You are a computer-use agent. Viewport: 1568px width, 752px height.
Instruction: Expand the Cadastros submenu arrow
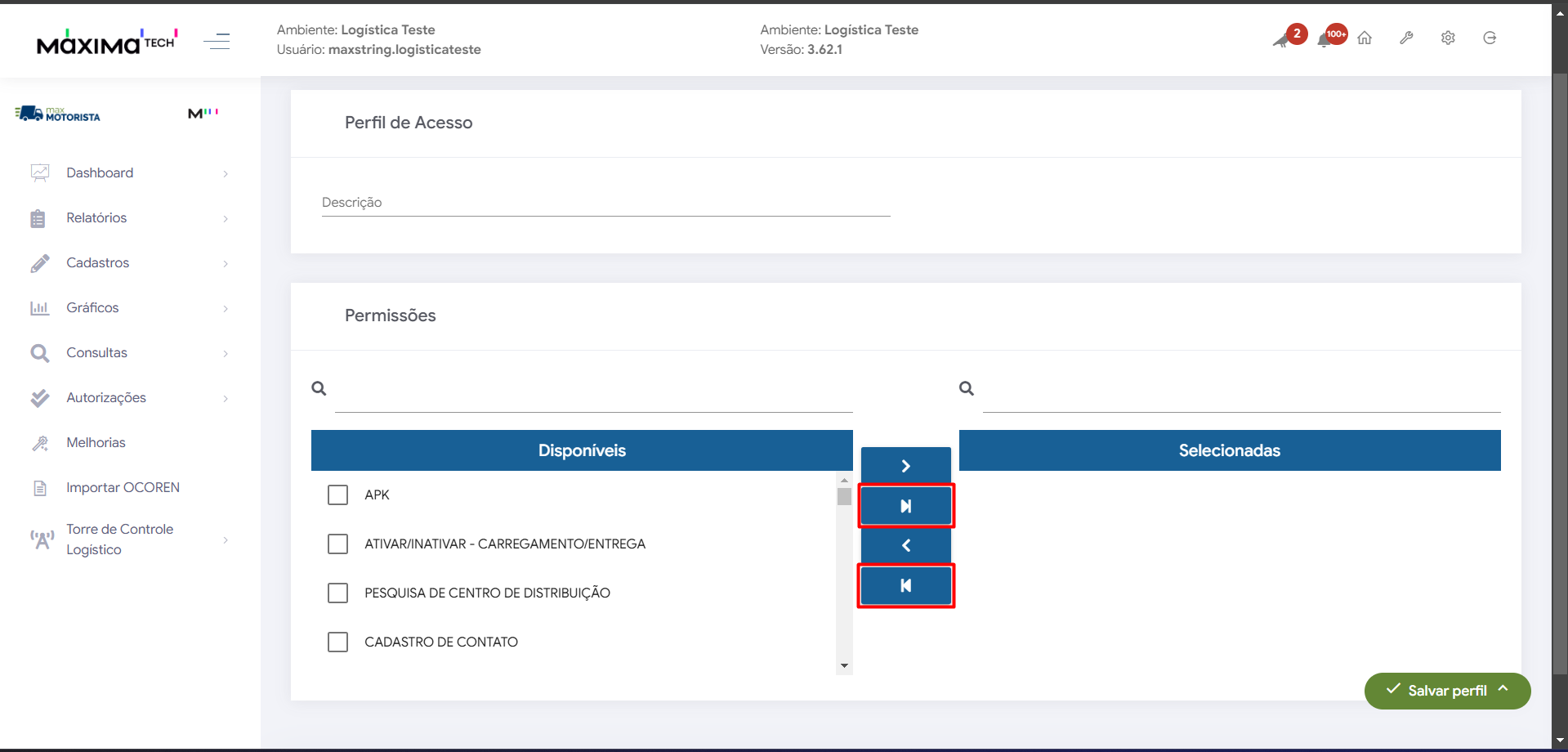coord(226,263)
